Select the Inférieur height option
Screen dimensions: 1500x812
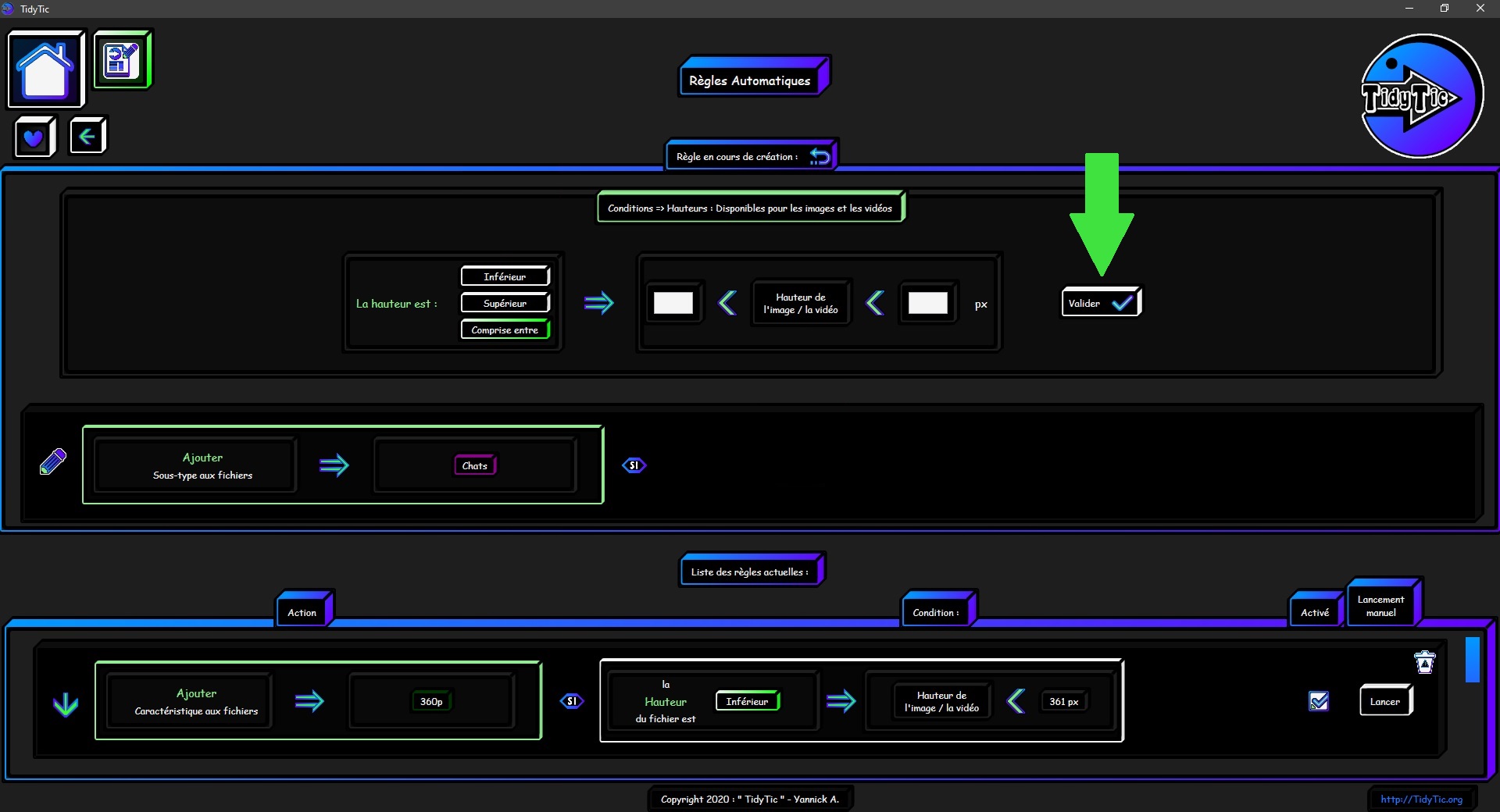pyautogui.click(x=505, y=276)
